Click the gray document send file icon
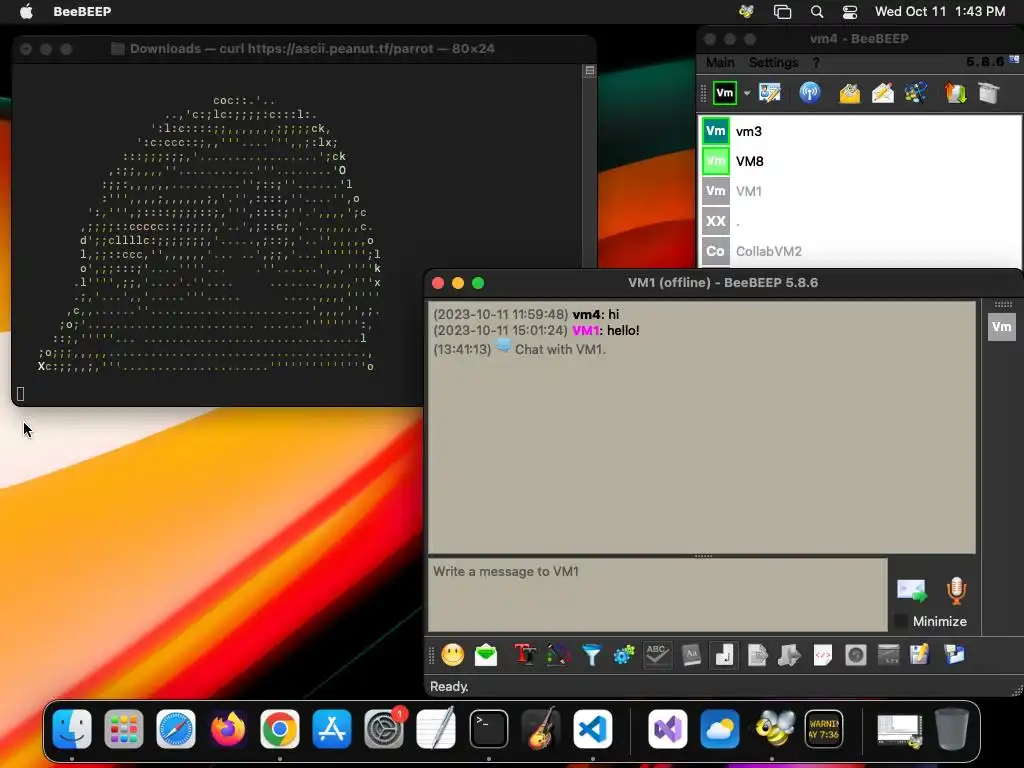 click(x=758, y=654)
